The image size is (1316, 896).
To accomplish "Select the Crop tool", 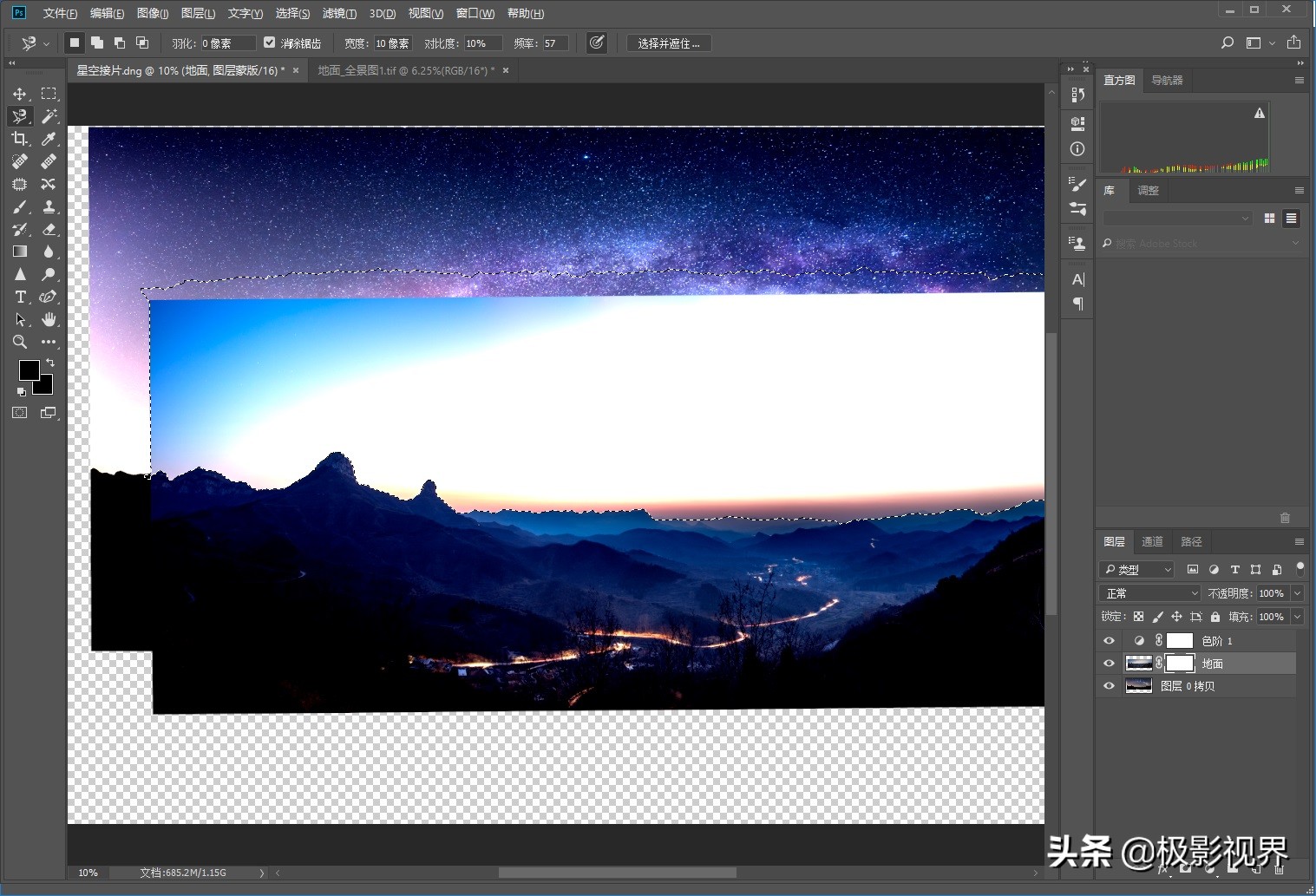I will point(20,139).
